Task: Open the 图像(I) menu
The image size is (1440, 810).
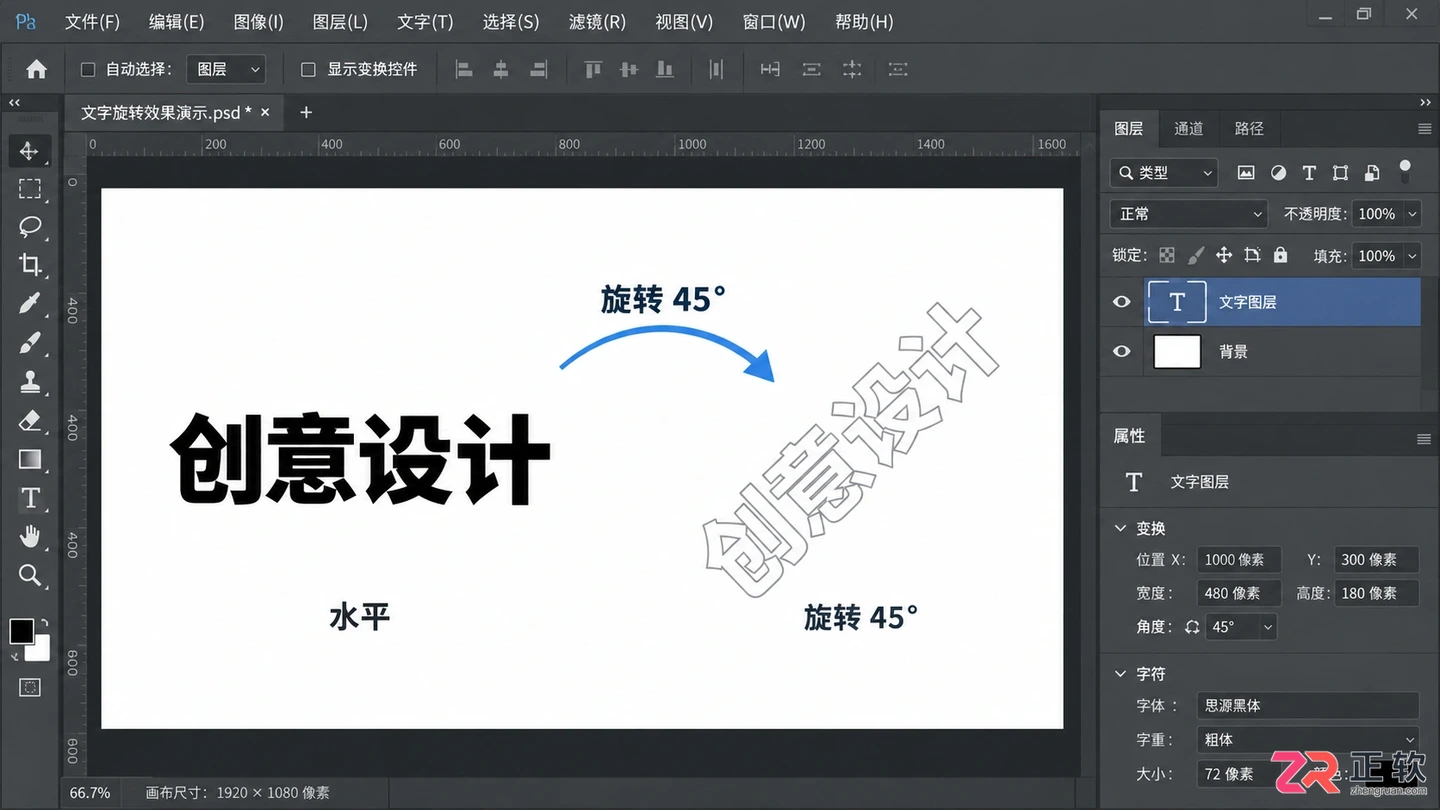Action: pos(258,21)
